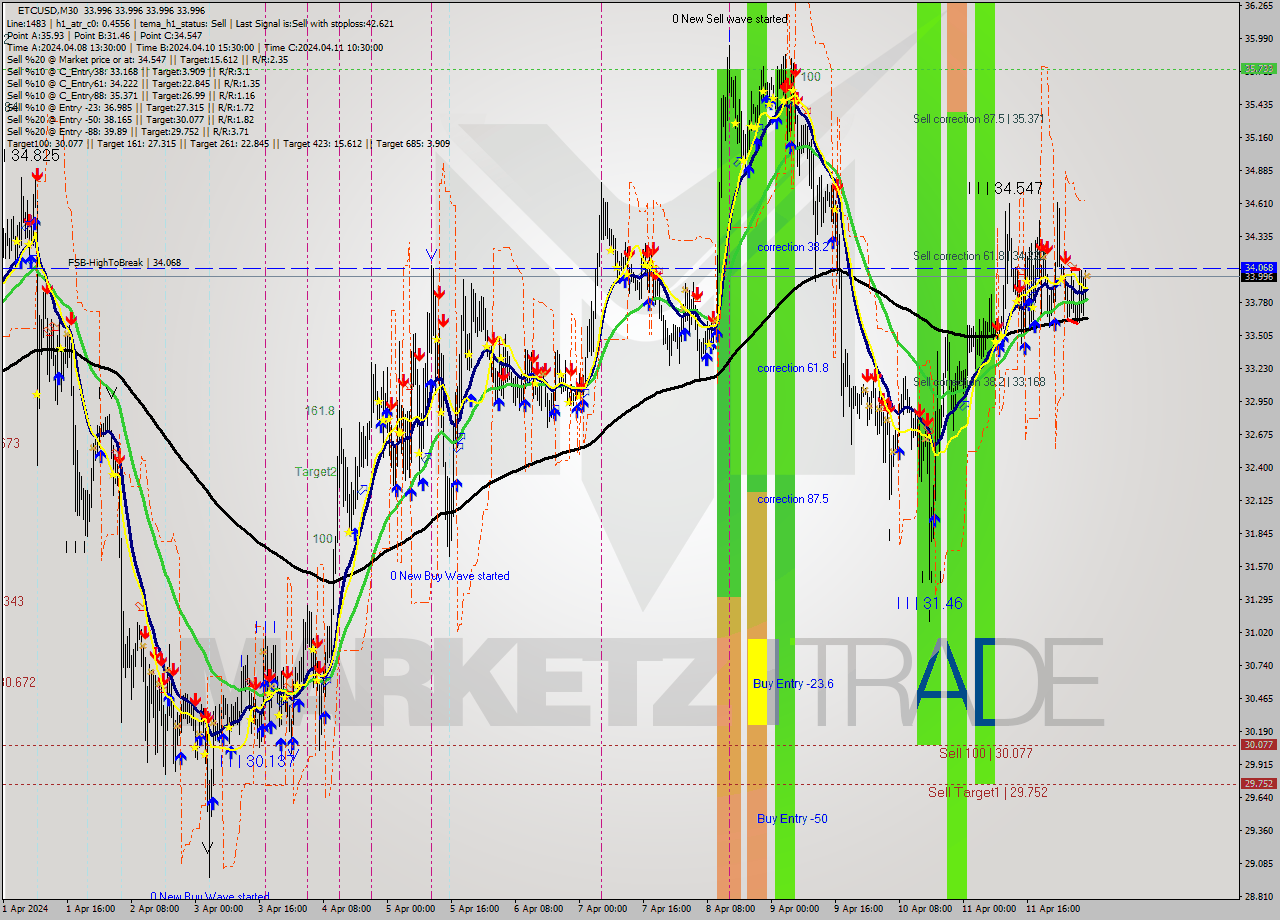Click 36.265 on the price axis
The image size is (1280, 920).
[x=1258, y=6]
